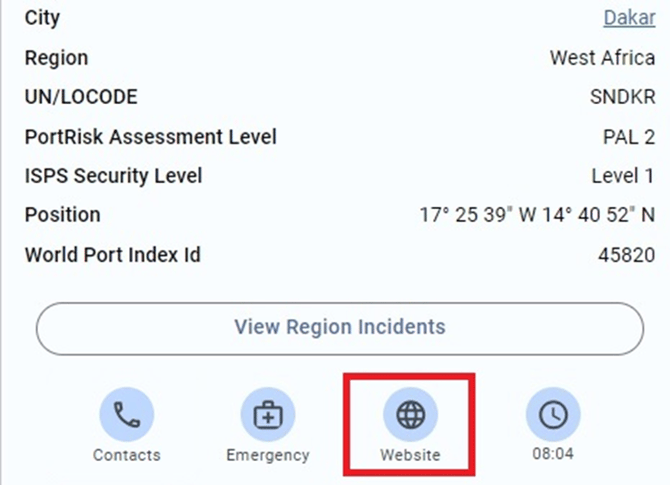
Task: Click the Region field label
Action: click(x=56, y=57)
